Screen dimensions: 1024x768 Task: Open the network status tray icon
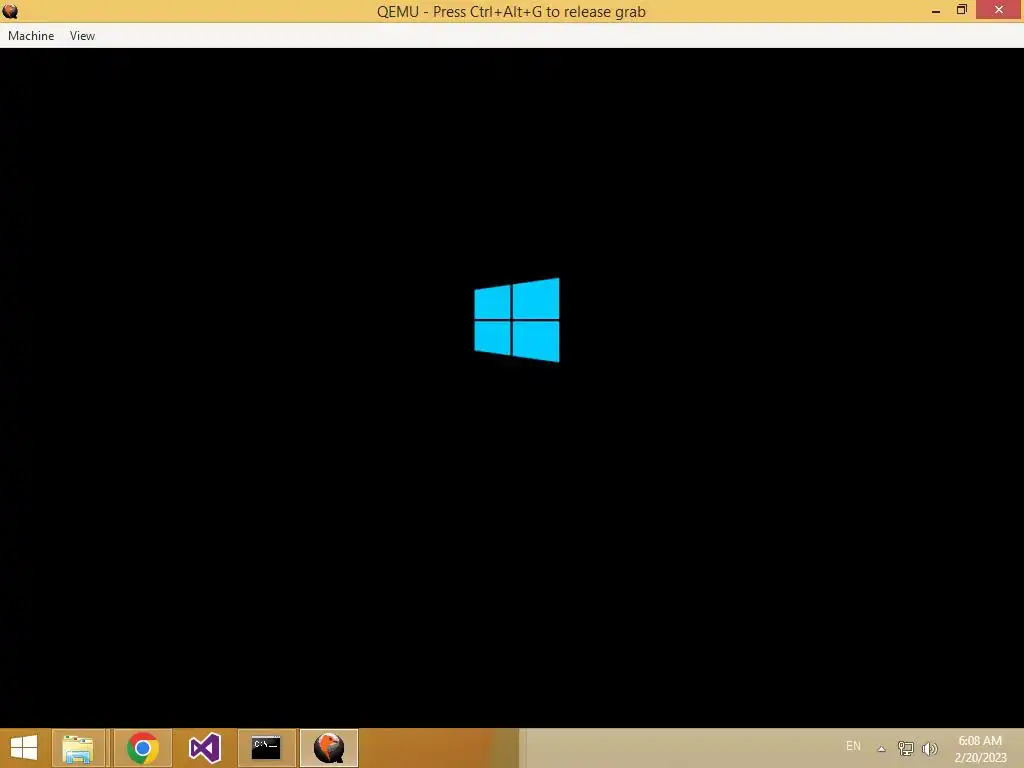pos(906,748)
